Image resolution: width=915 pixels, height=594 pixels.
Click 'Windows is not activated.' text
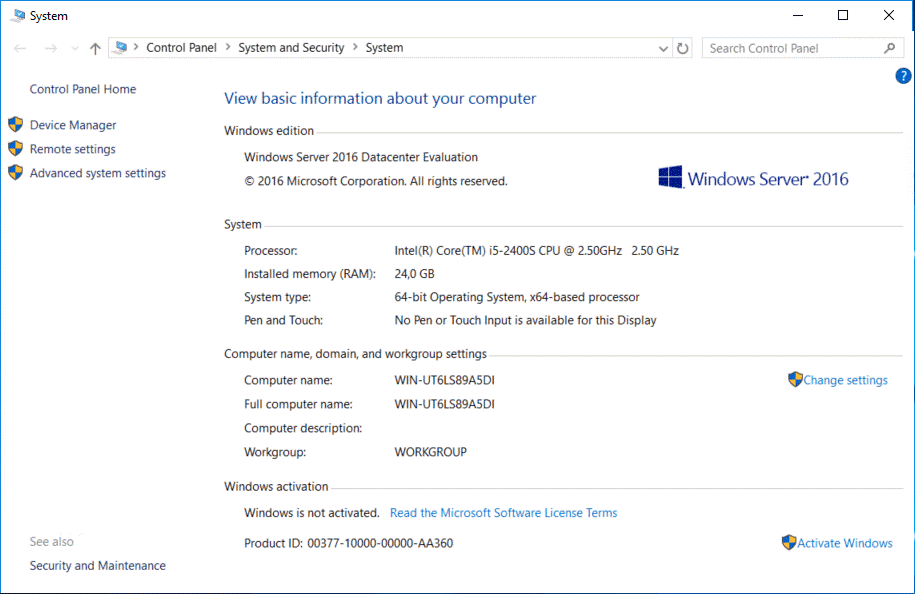click(312, 513)
